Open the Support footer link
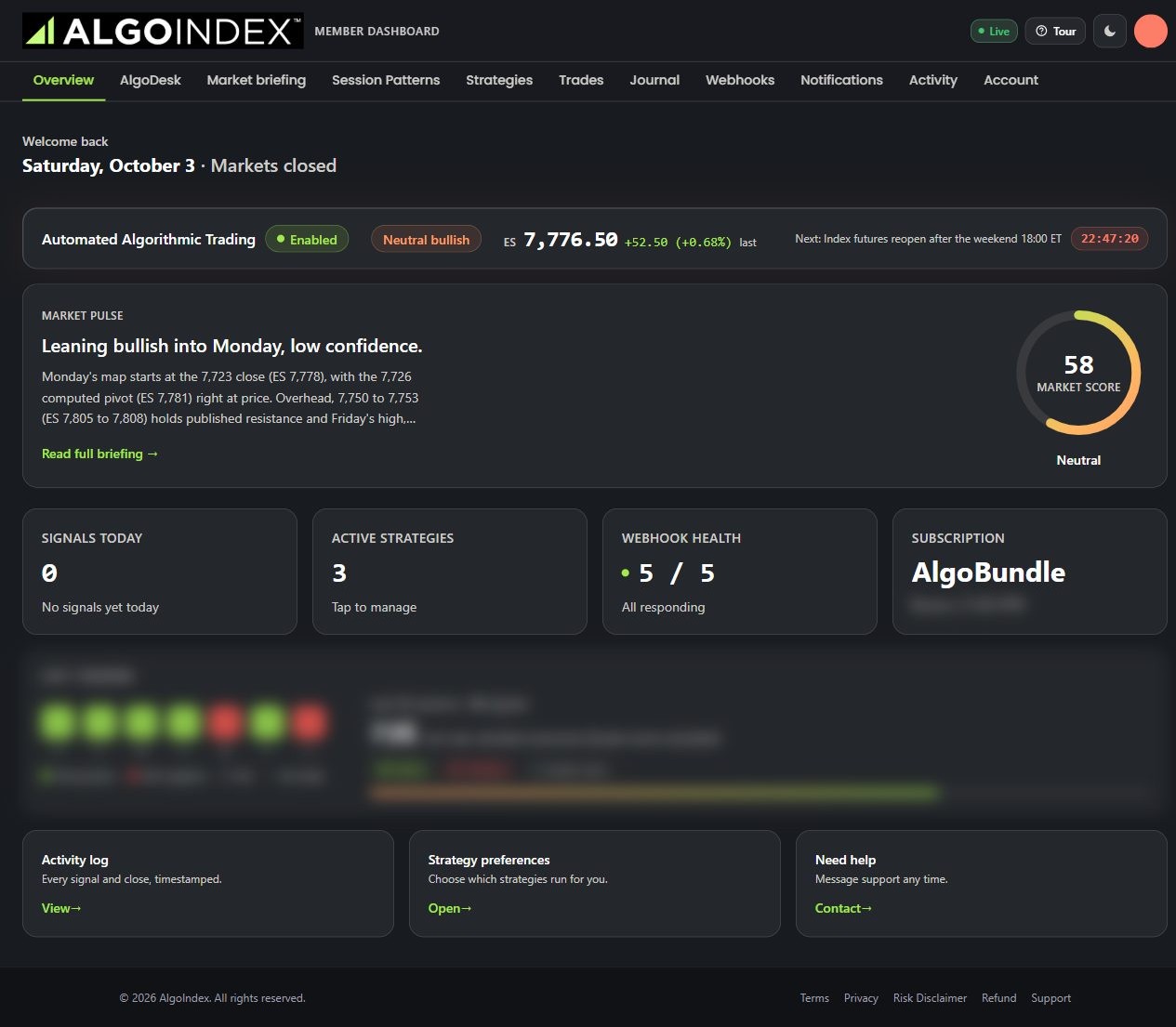Screen dimensions: 1176x1027 click(x=1050, y=998)
